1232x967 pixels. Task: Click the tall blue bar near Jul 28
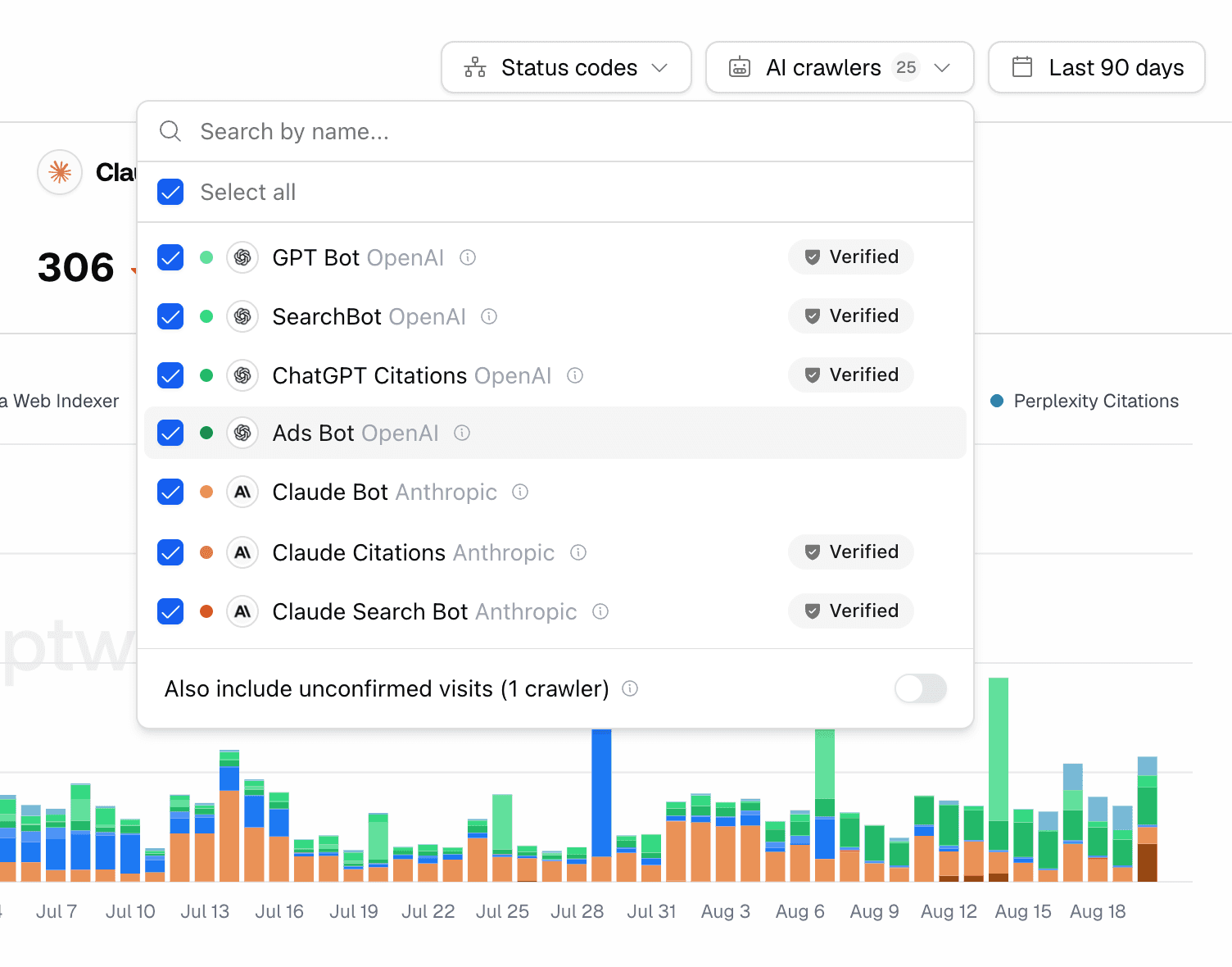click(x=601, y=792)
